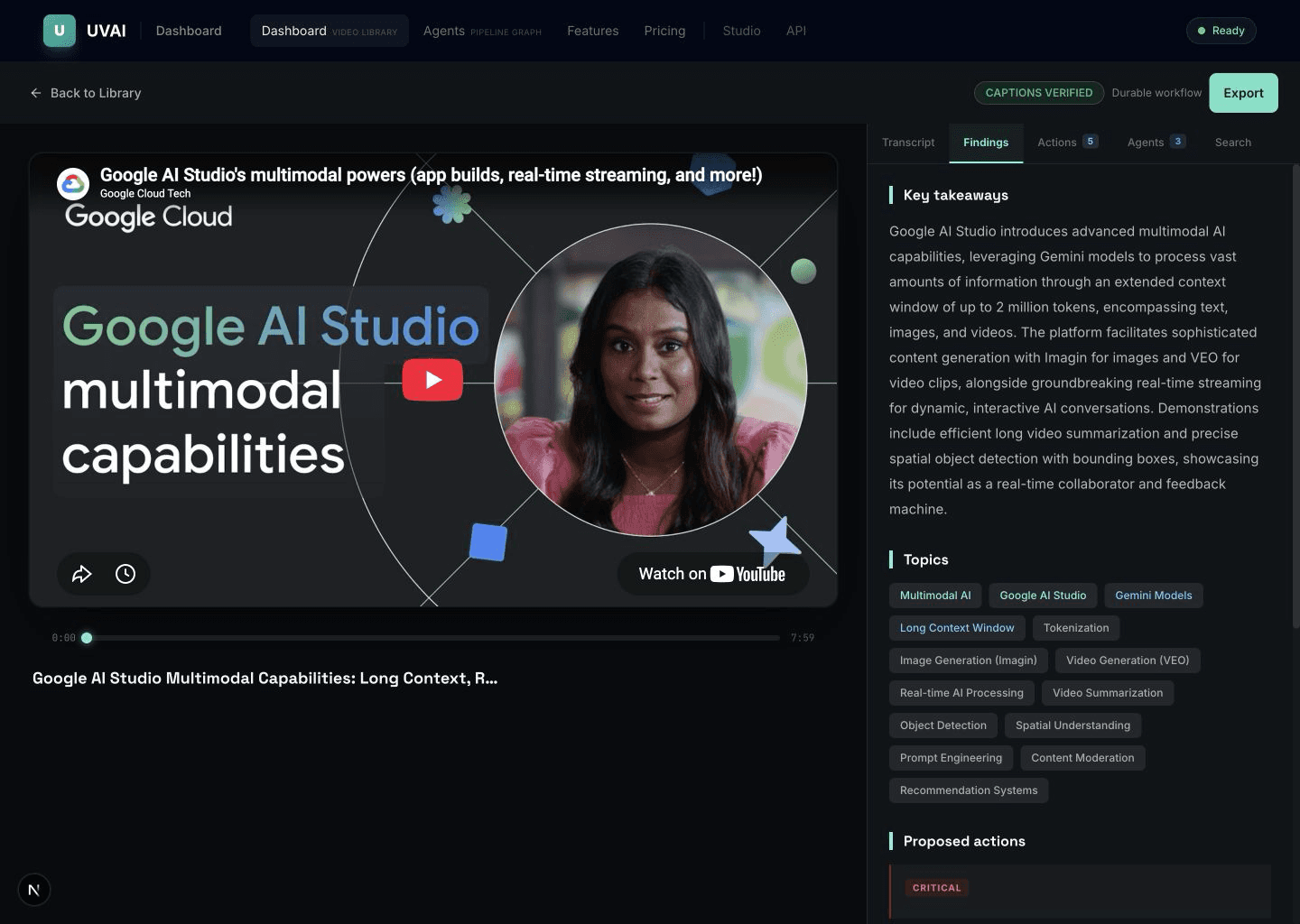Select the Content Moderation topic tag
Viewport: 1300px width, 924px height.
point(1082,758)
